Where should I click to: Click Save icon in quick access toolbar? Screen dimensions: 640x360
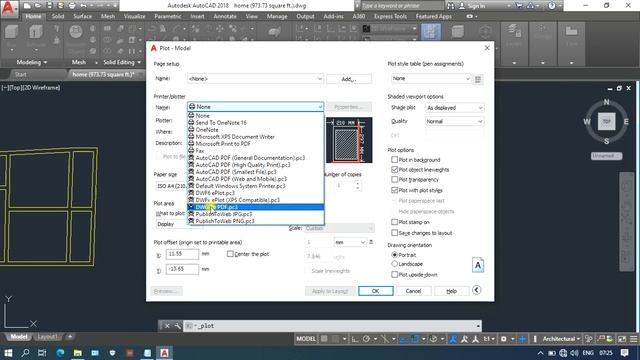coord(49,6)
